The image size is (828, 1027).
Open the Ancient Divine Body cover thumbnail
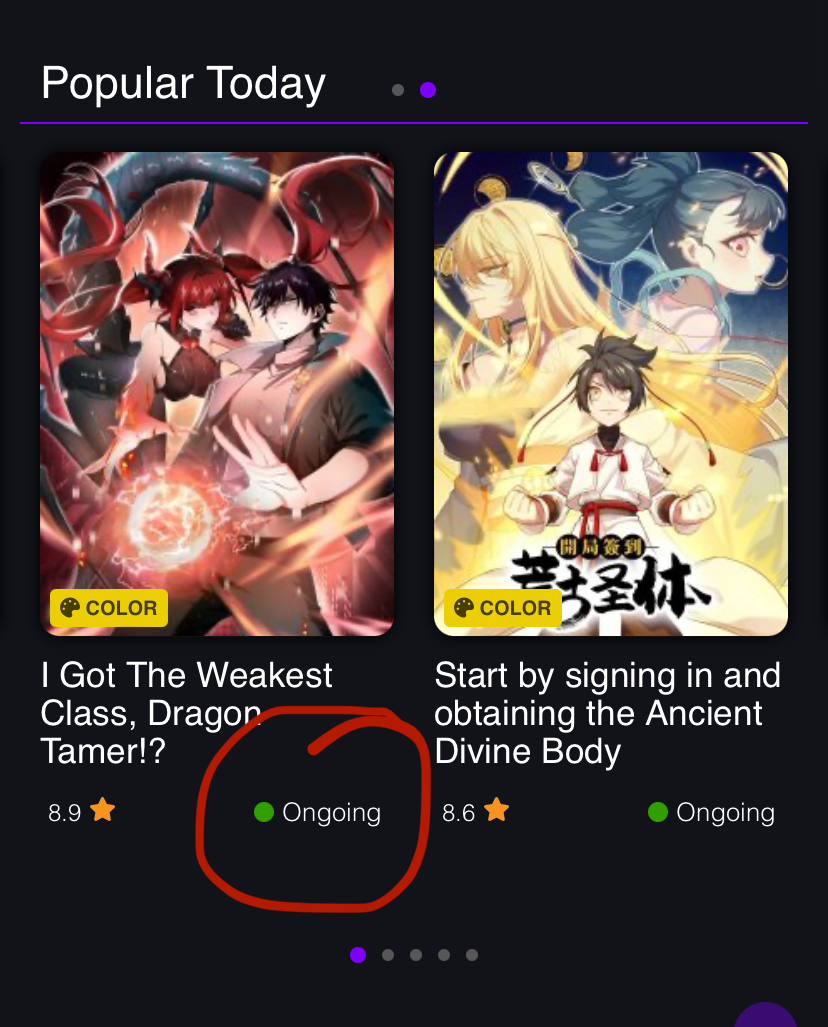click(611, 394)
